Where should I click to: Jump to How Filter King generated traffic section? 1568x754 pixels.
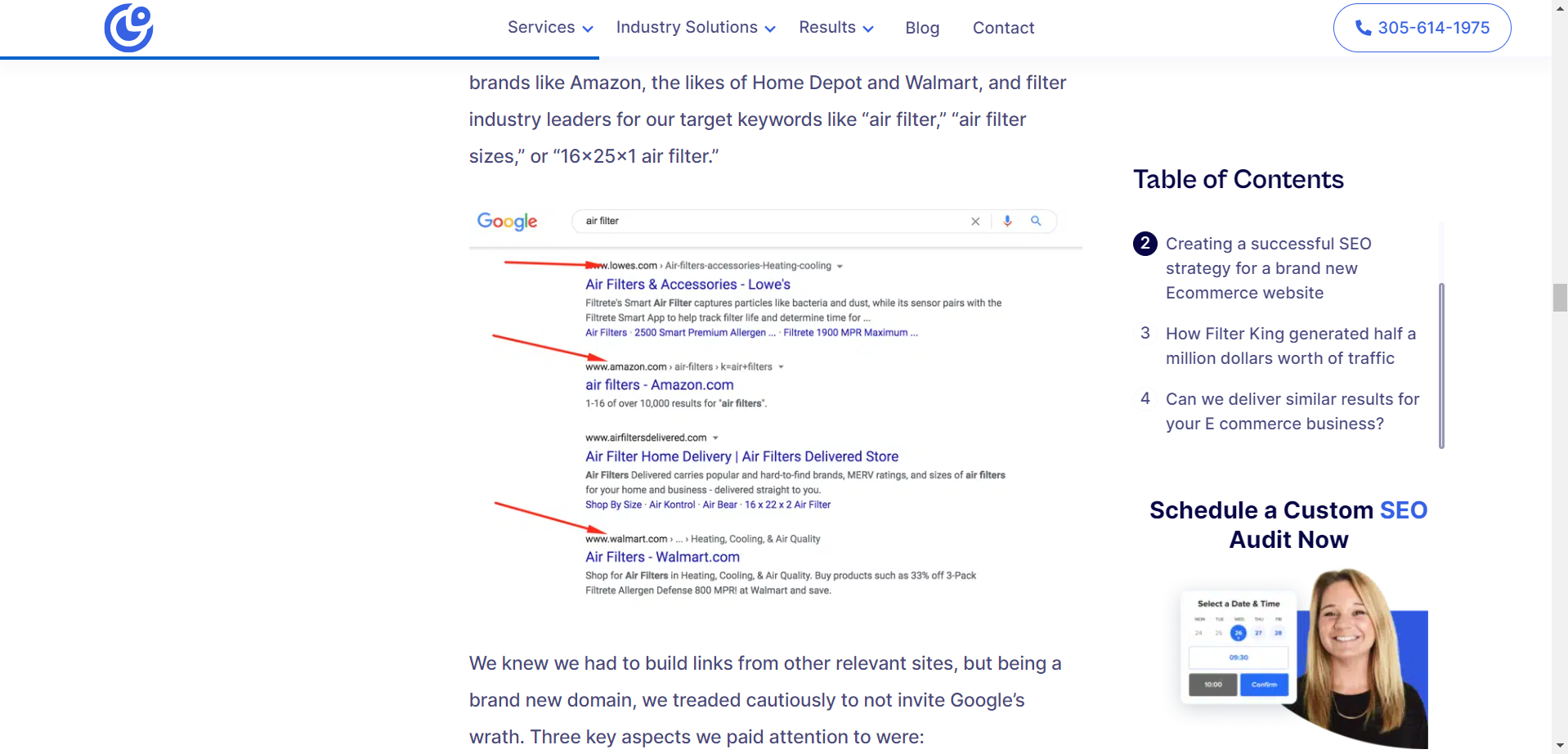pos(1291,346)
